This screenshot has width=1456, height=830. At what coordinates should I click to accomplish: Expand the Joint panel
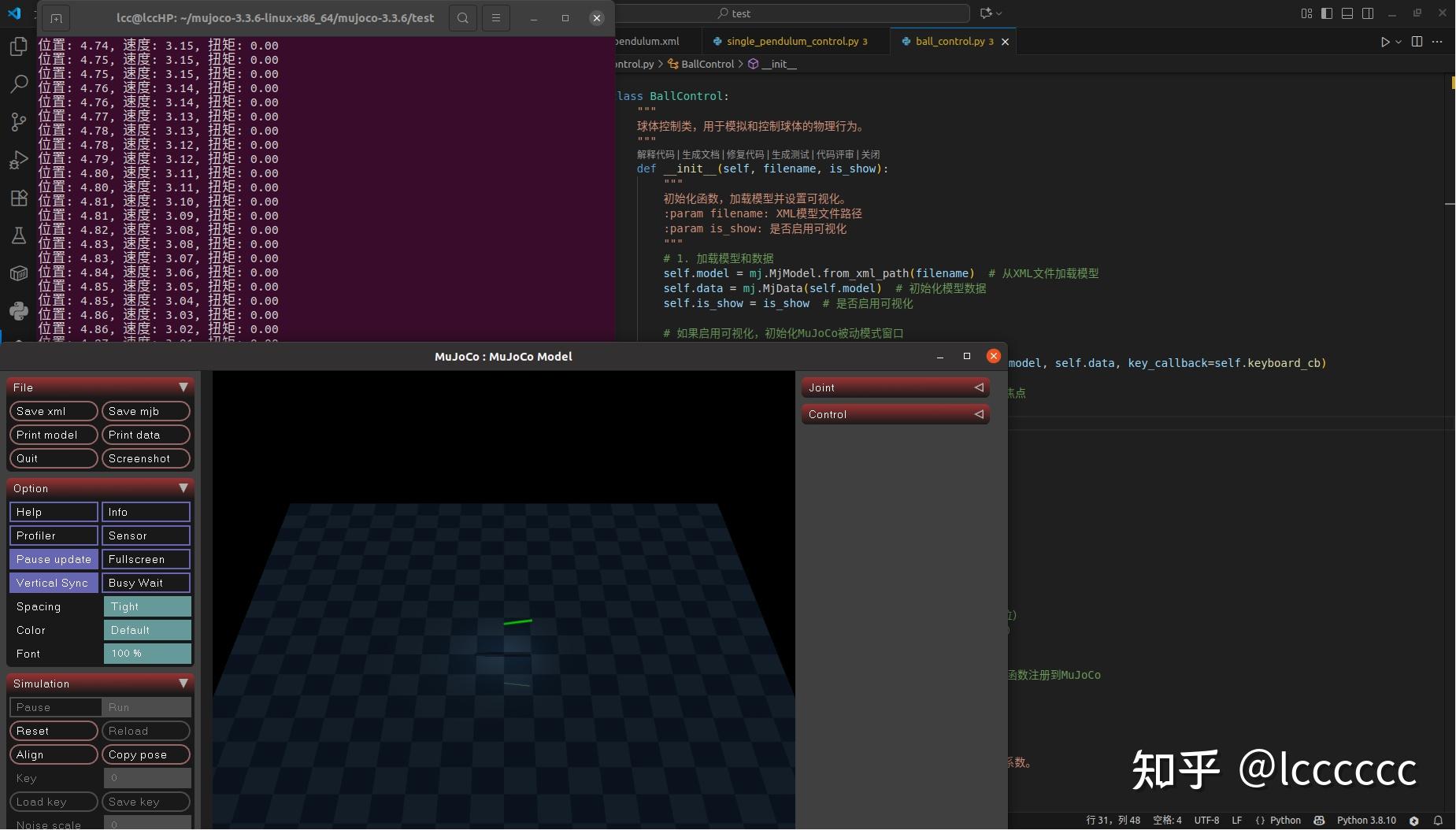(x=895, y=387)
